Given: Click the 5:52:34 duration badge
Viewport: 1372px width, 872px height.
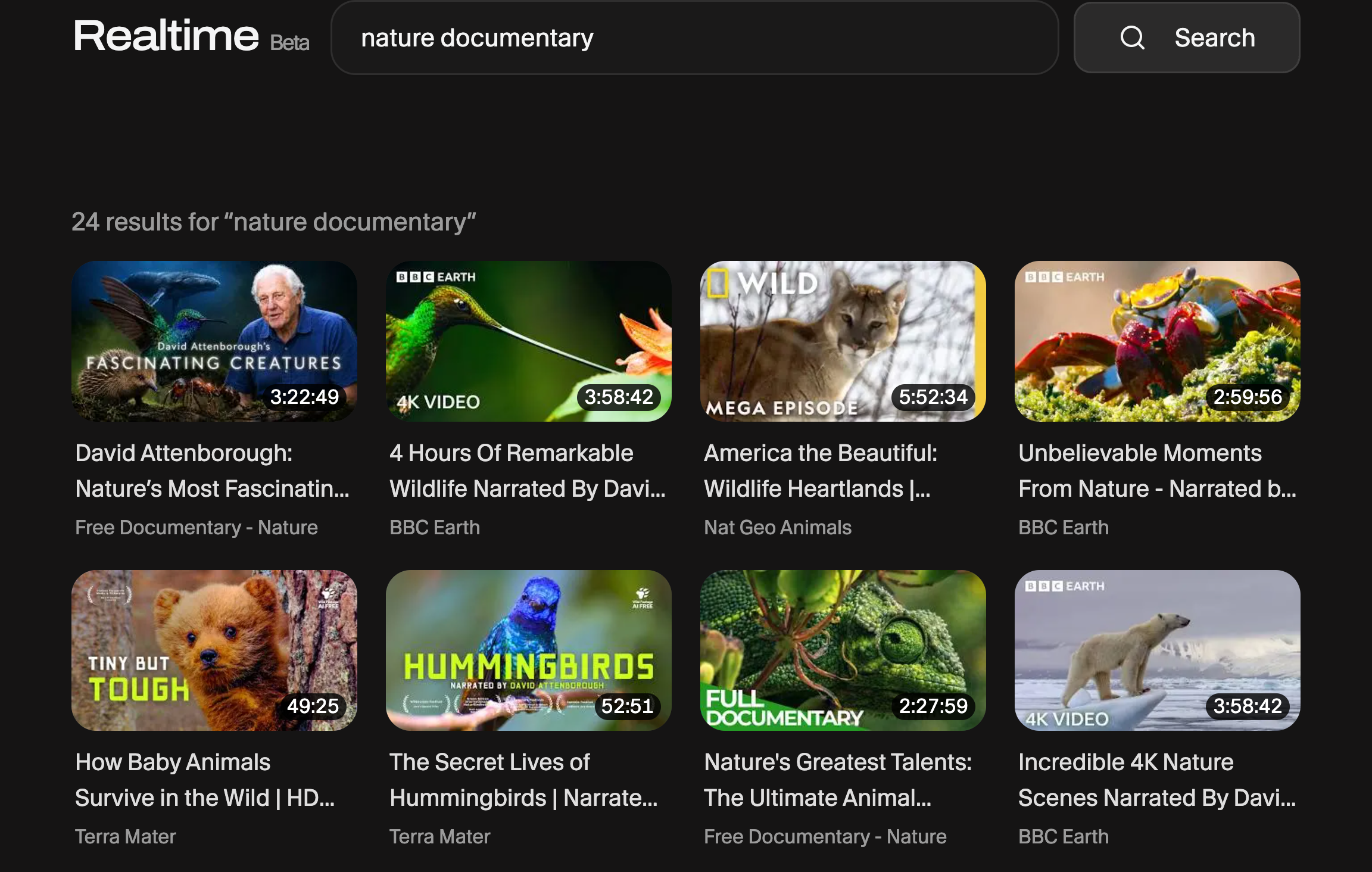Looking at the screenshot, I should coord(933,397).
